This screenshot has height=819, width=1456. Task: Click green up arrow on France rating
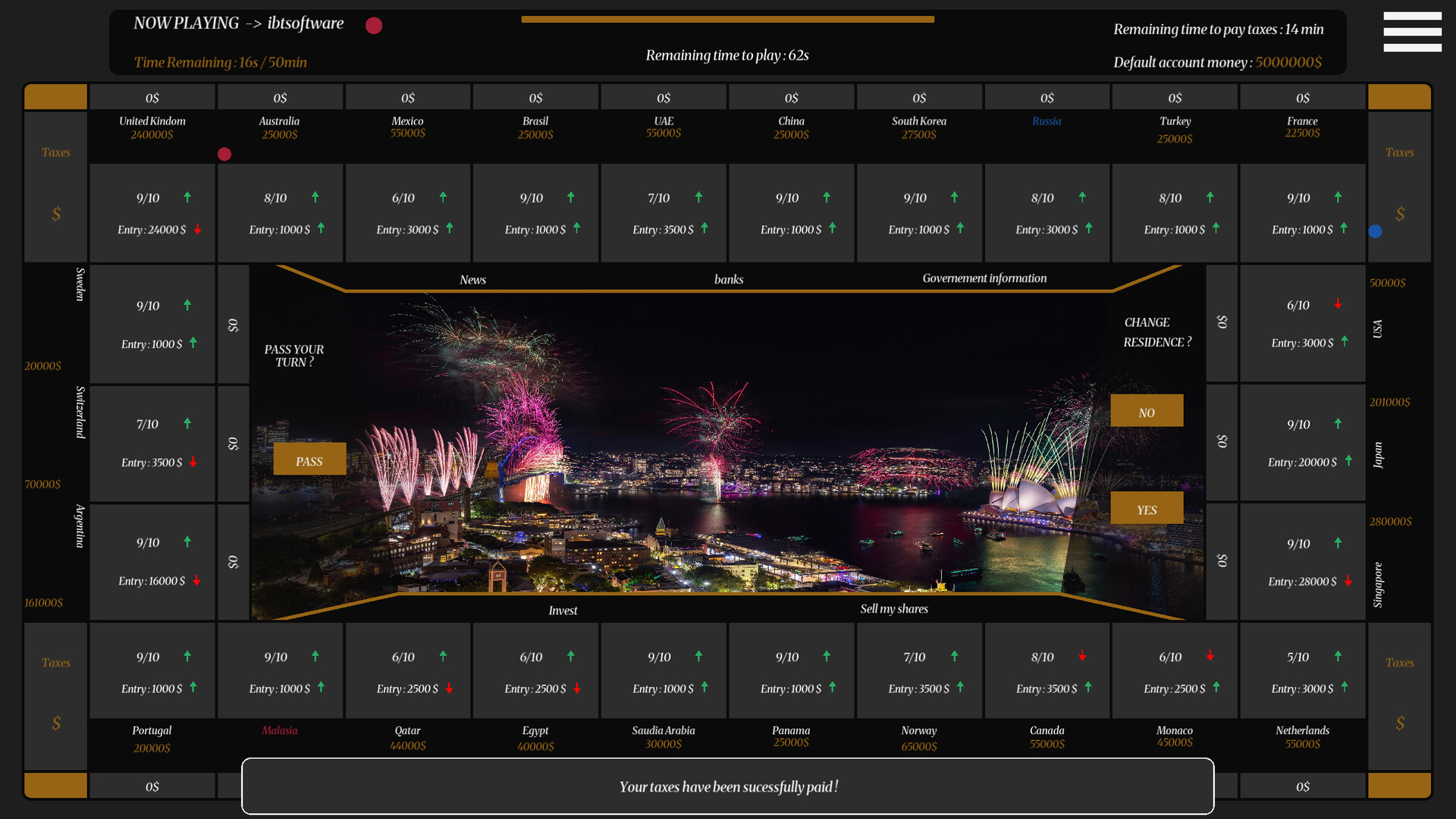(1338, 197)
